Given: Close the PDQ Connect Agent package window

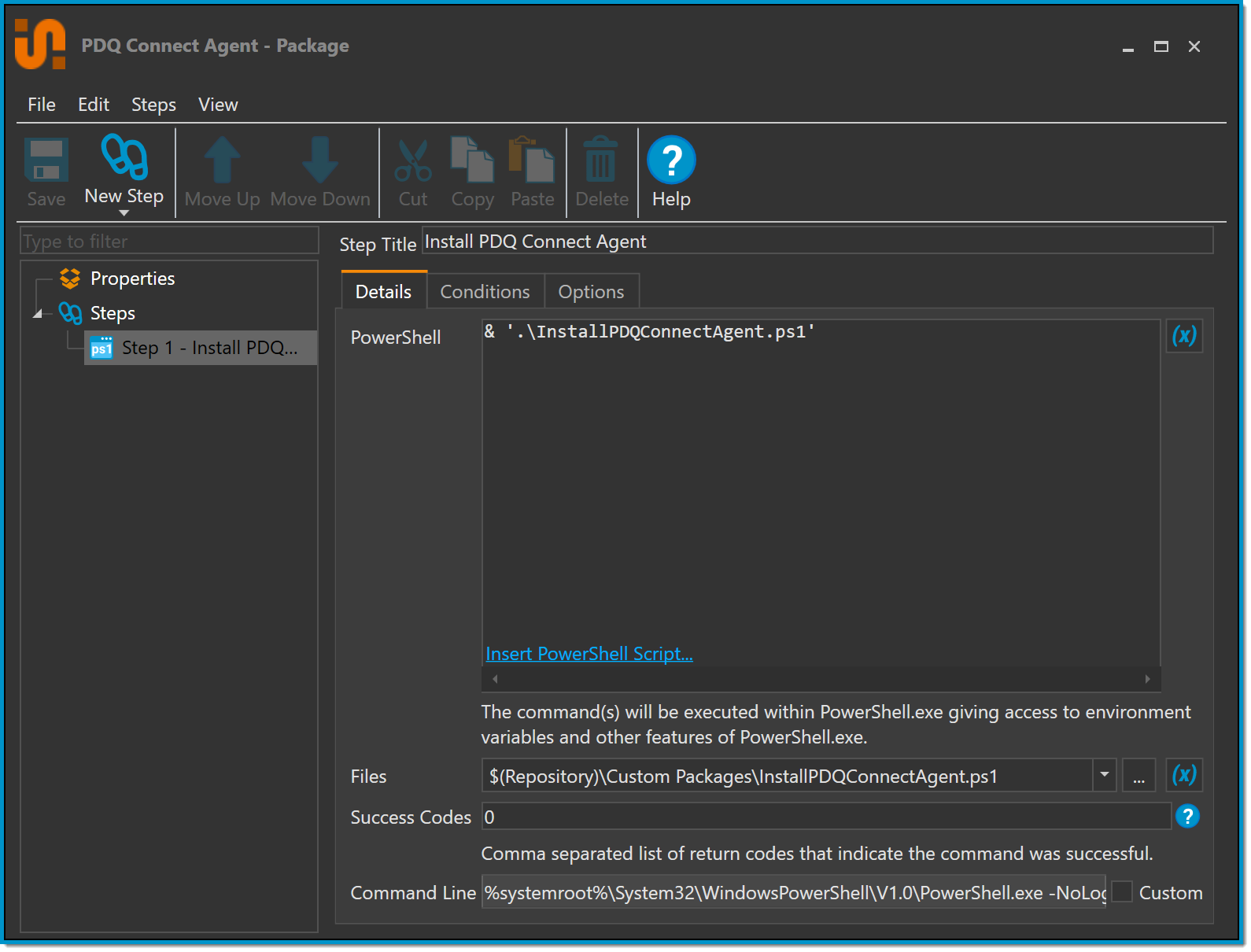Looking at the screenshot, I should (1194, 47).
